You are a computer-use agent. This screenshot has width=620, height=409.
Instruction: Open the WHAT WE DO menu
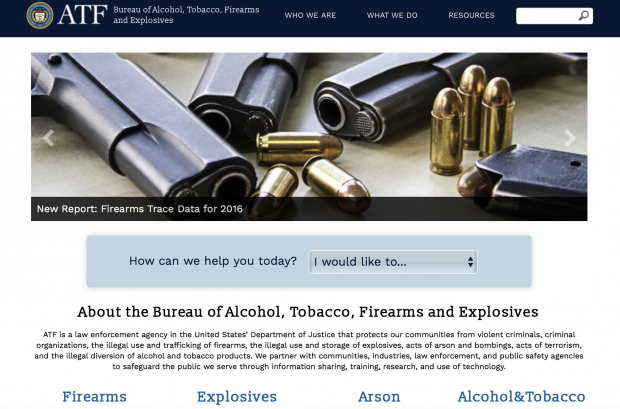point(392,15)
